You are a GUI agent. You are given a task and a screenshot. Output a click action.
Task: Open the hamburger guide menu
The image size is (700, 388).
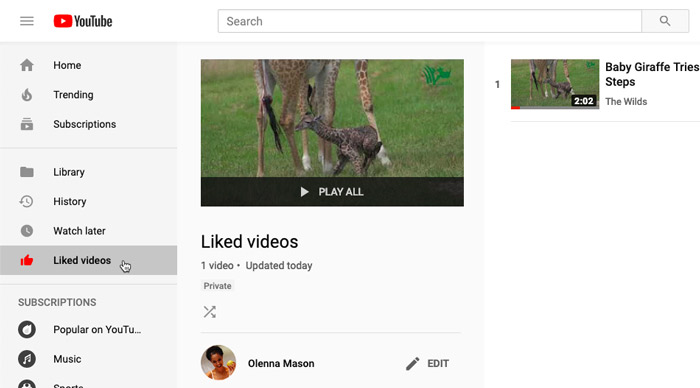(27, 21)
